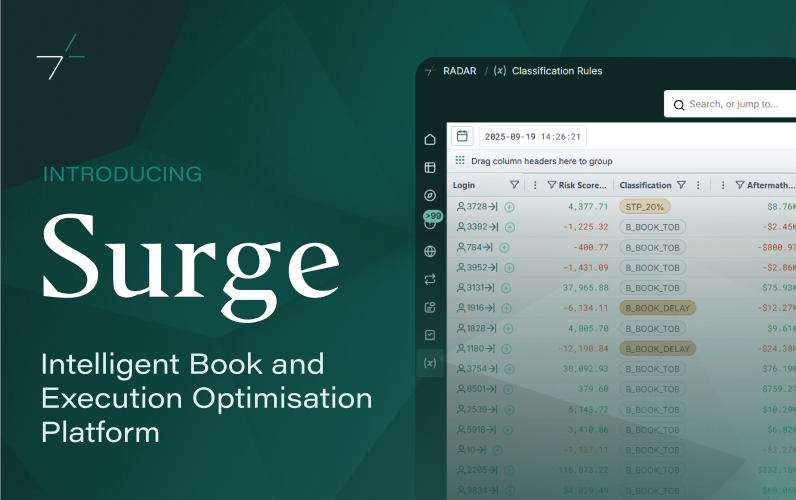Screen dimensions: 796x500
Task: Filter the Login column
Action: [514, 185]
